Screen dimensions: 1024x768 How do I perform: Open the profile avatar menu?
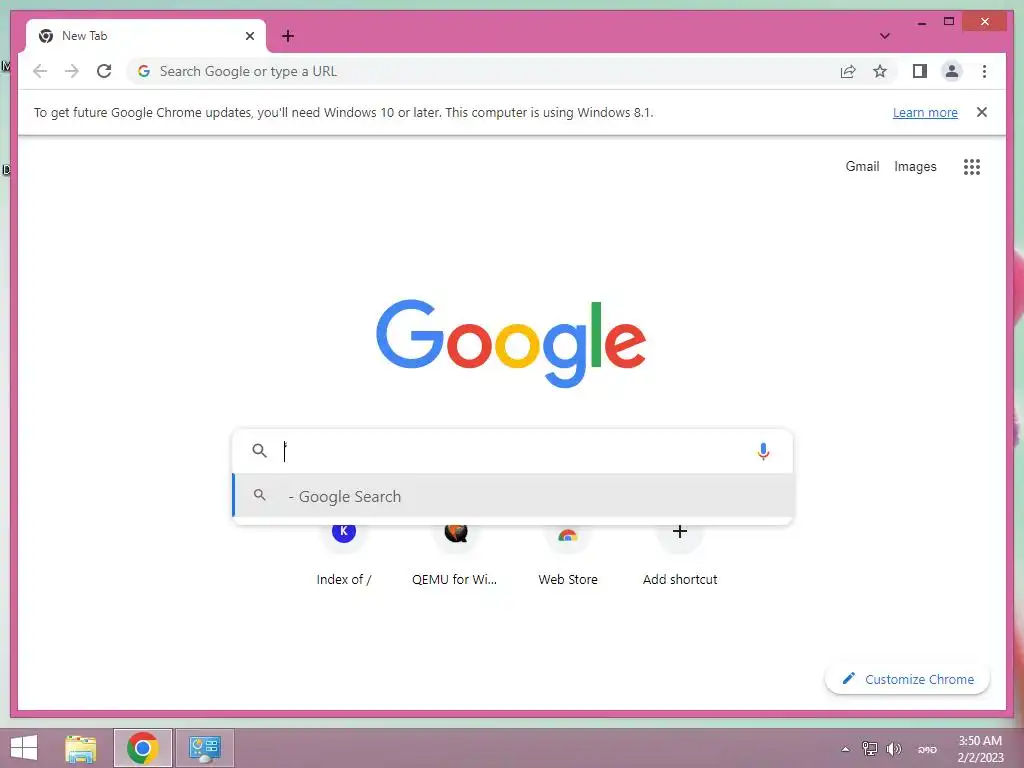(x=952, y=71)
